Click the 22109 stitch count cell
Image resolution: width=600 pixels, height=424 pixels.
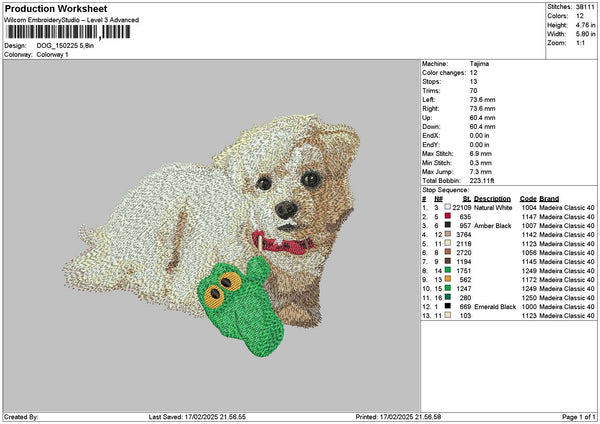[461, 207]
